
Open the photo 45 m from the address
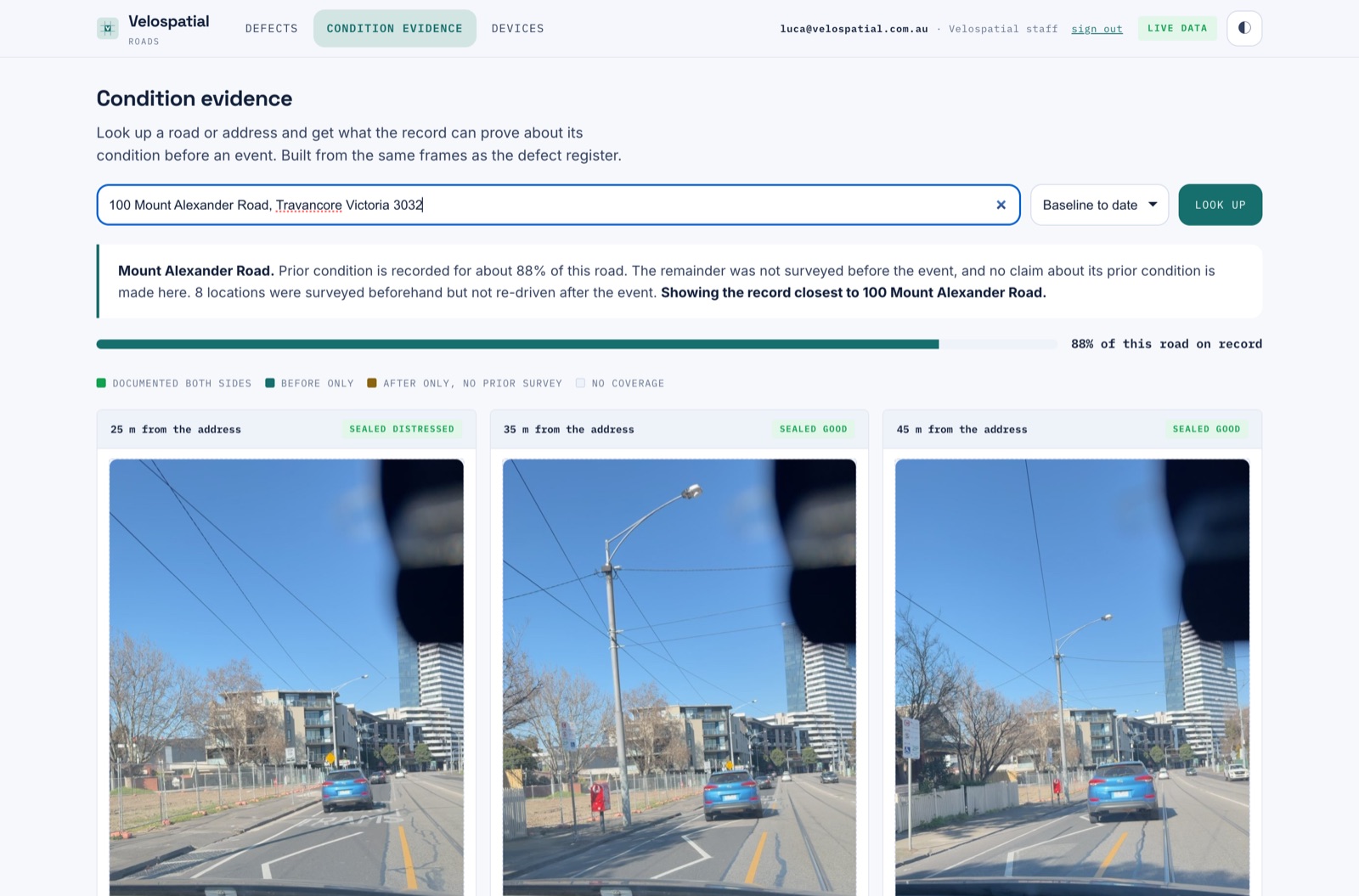pos(1072,677)
